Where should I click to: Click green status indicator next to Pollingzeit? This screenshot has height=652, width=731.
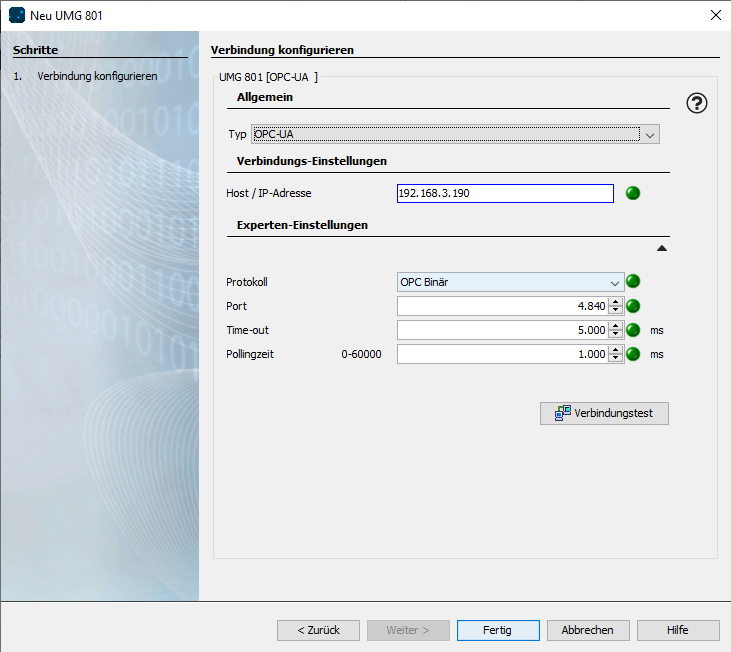tap(632, 354)
